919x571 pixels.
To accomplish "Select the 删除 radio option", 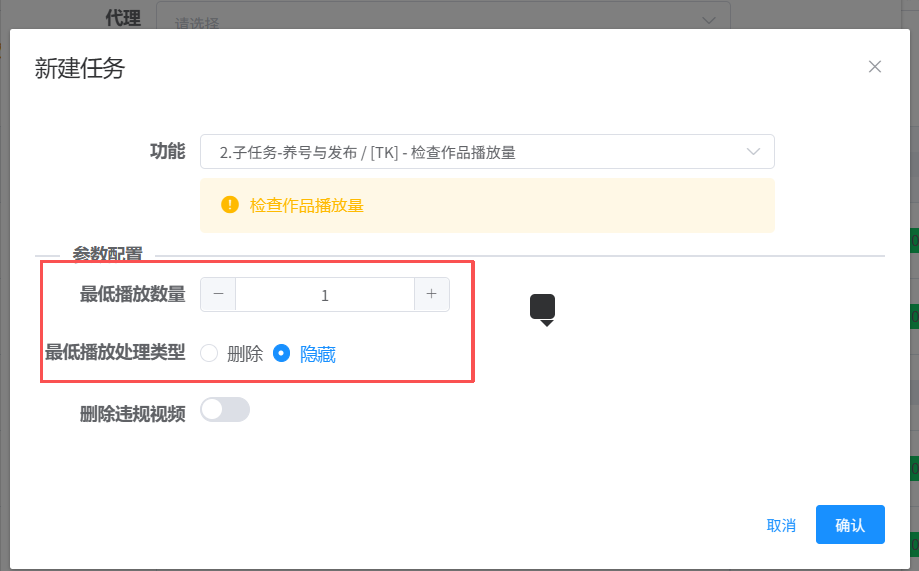I will point(209,353).
